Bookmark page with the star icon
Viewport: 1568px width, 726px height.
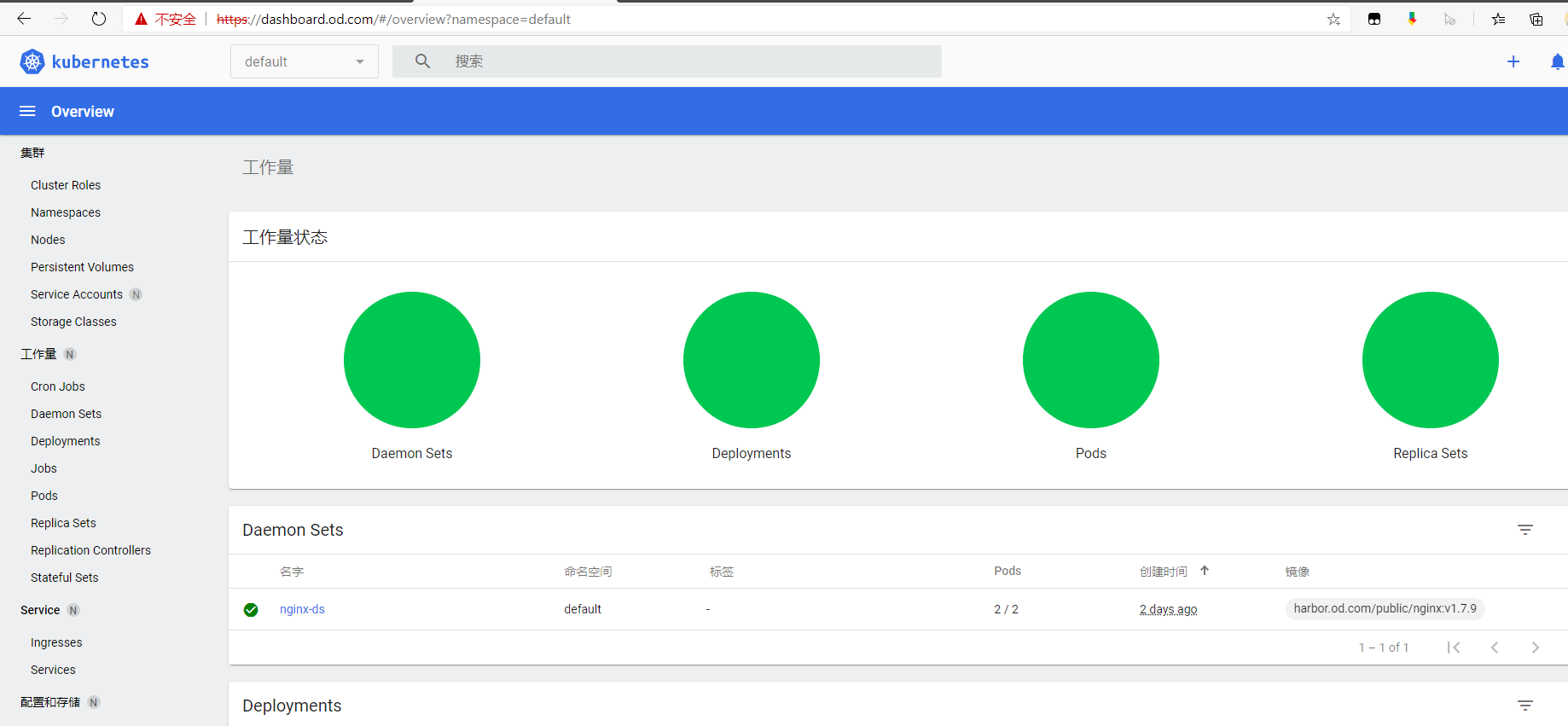[x=1333, y=19]
